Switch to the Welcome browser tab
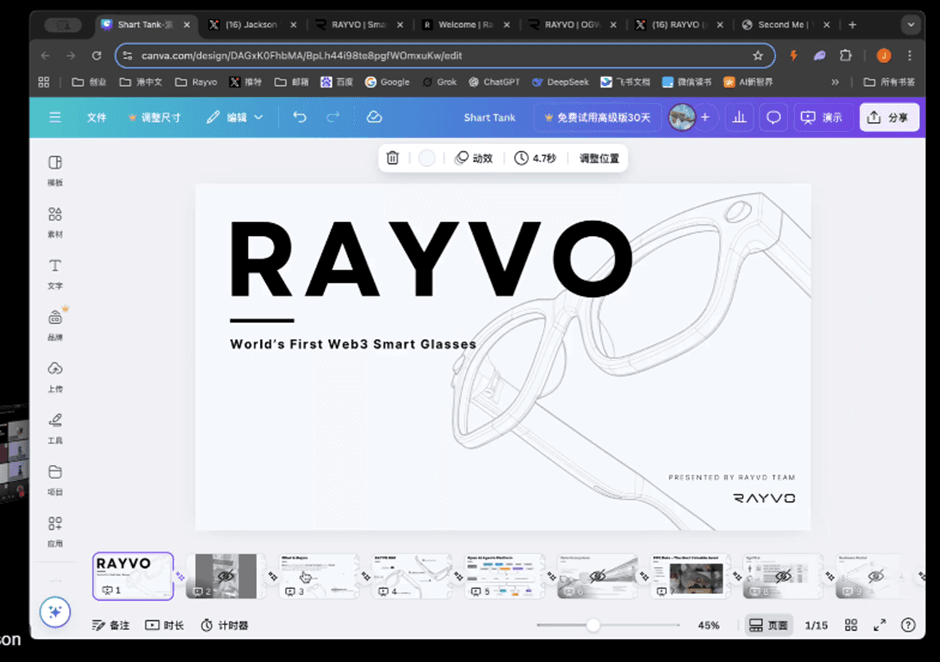The height and width of the screenshot is (662, 940). [465, 25]
